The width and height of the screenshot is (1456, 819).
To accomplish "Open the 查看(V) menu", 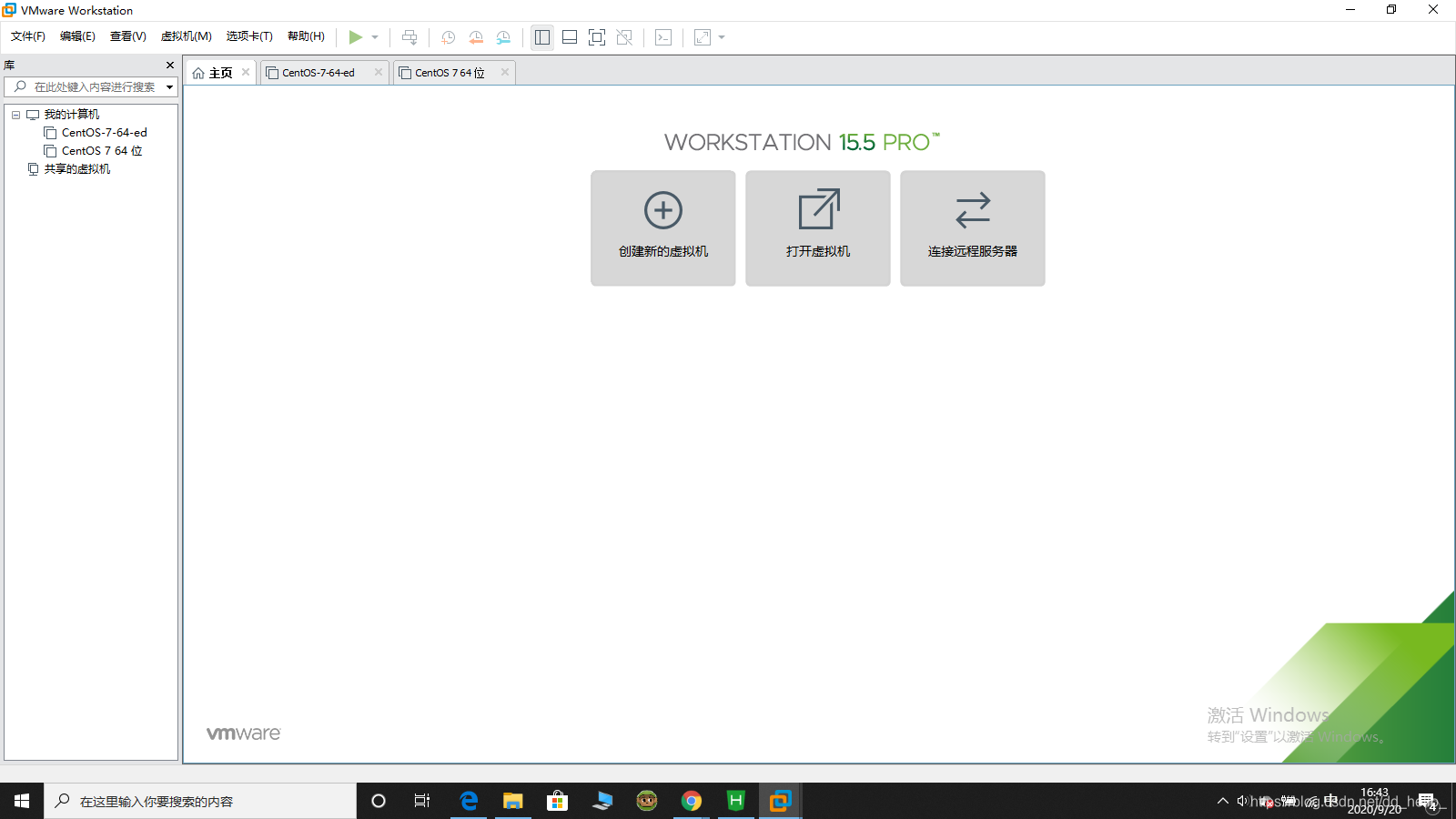I will pyautogui.click(x=128, y=36).
